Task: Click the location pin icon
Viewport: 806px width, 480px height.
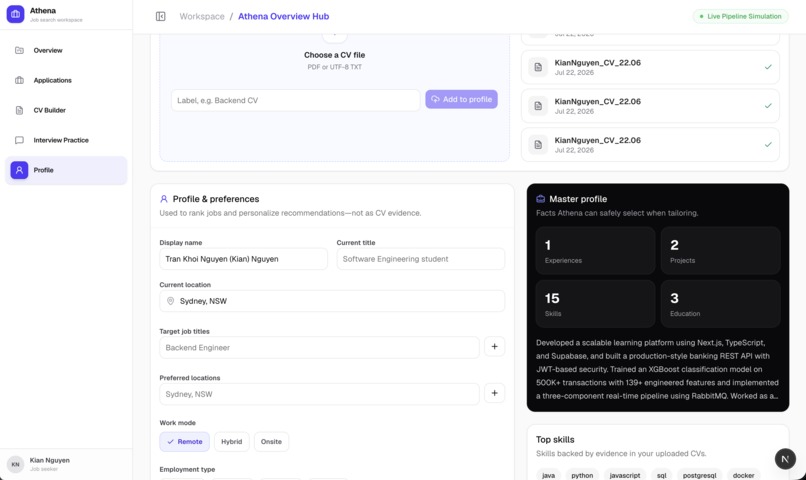Action: point(171,301)
